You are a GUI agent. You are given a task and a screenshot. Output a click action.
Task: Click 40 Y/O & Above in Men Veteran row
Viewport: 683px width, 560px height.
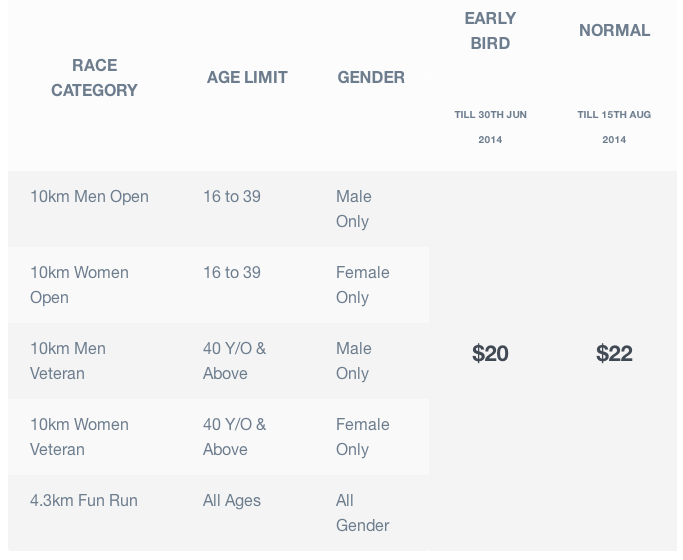point(234,361)
